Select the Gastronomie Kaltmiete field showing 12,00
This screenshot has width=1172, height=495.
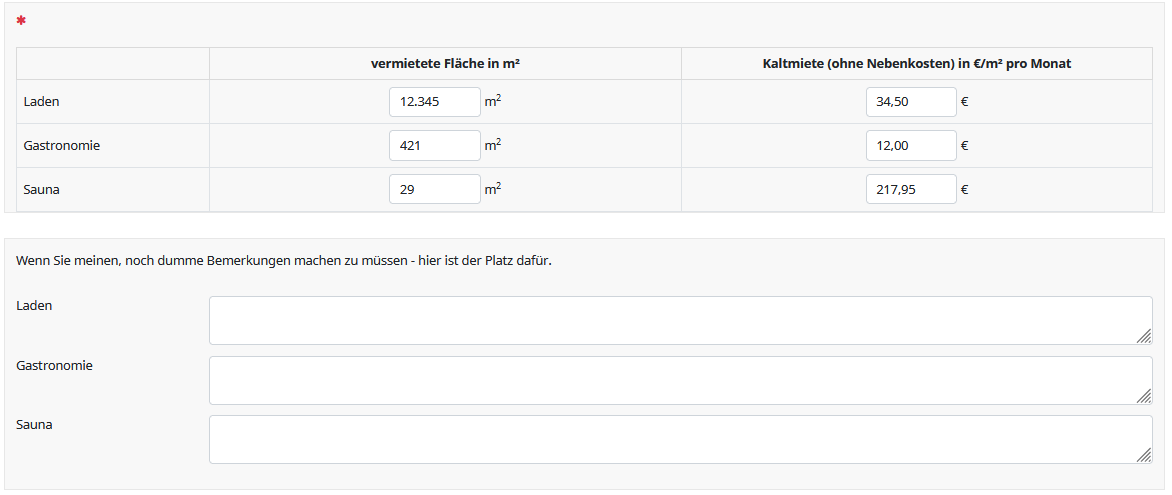tap(910, 146)
